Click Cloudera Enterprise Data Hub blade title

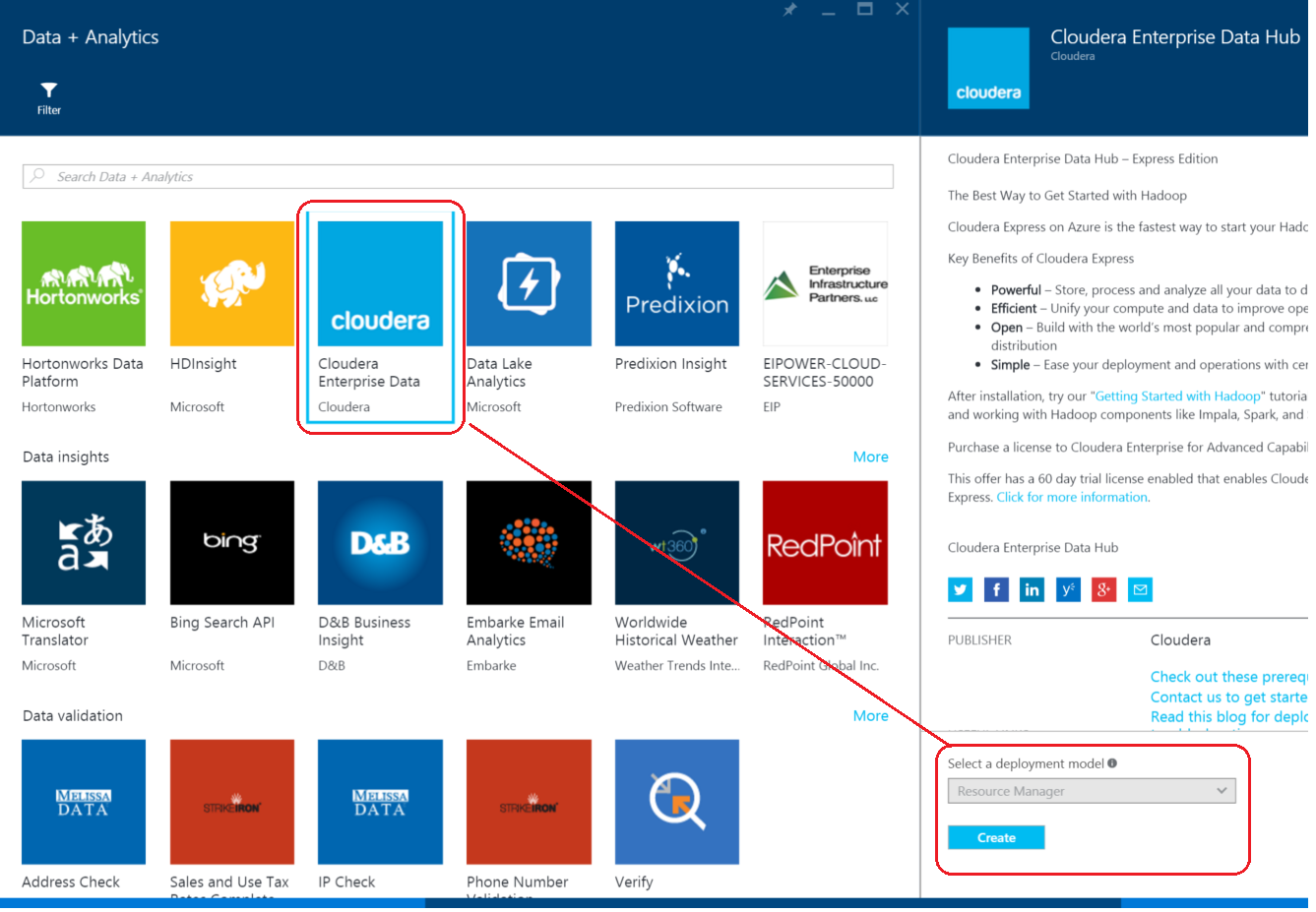tap(1175, 36)
